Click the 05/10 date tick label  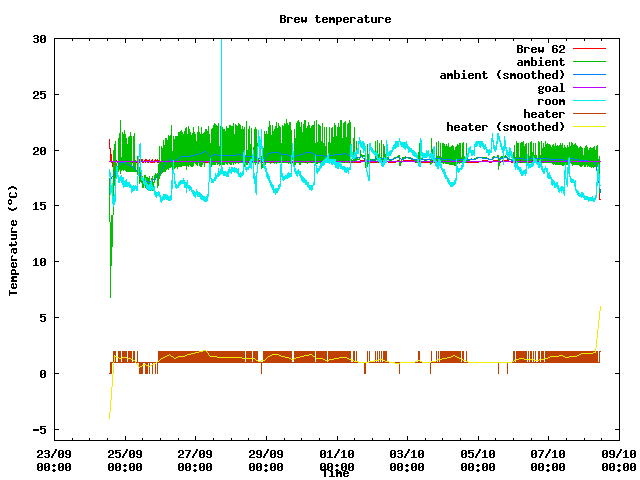pyautogui.click(x=477, y=460)
